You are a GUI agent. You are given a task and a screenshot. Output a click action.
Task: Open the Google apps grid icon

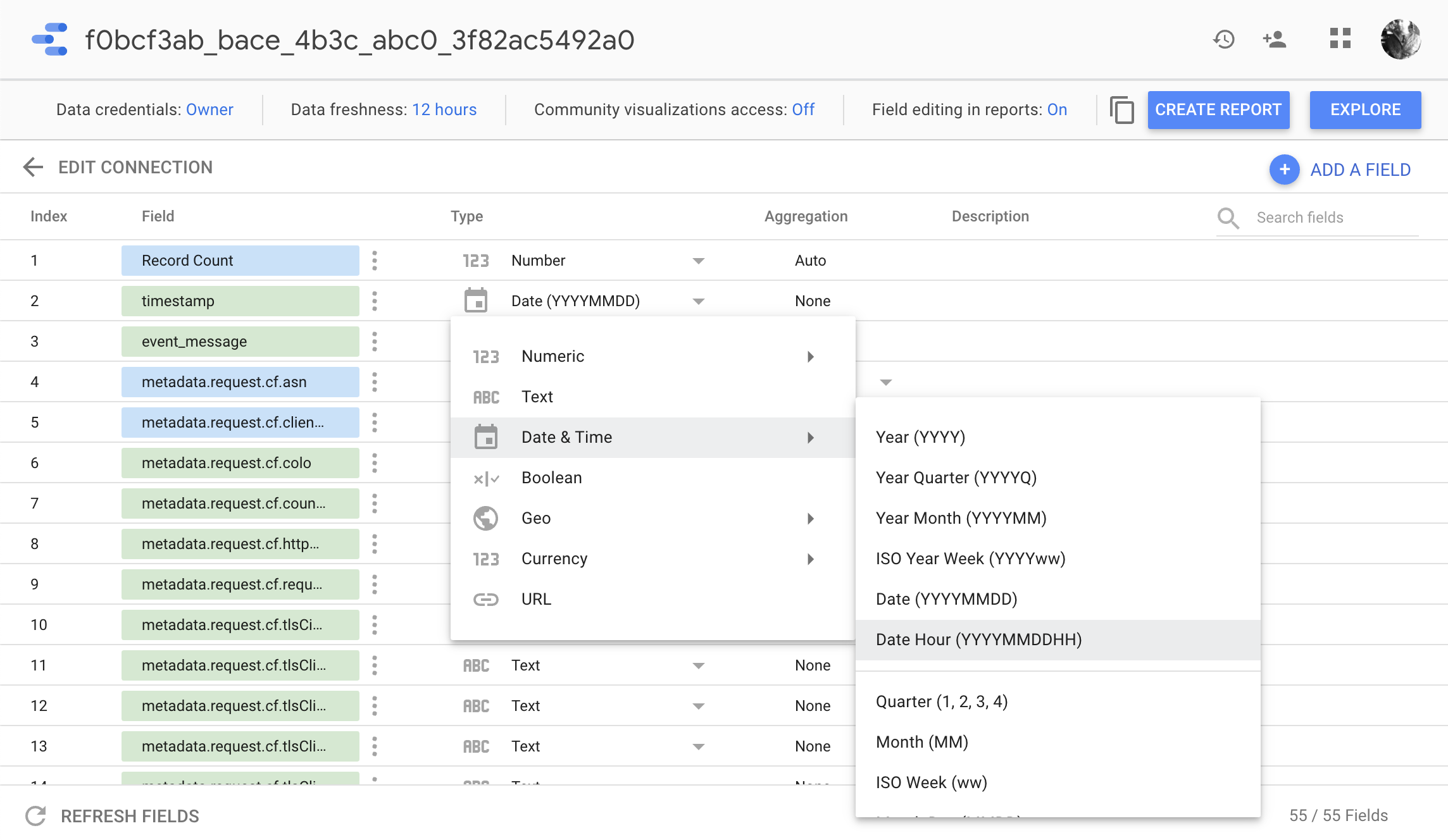(1340, 39)
